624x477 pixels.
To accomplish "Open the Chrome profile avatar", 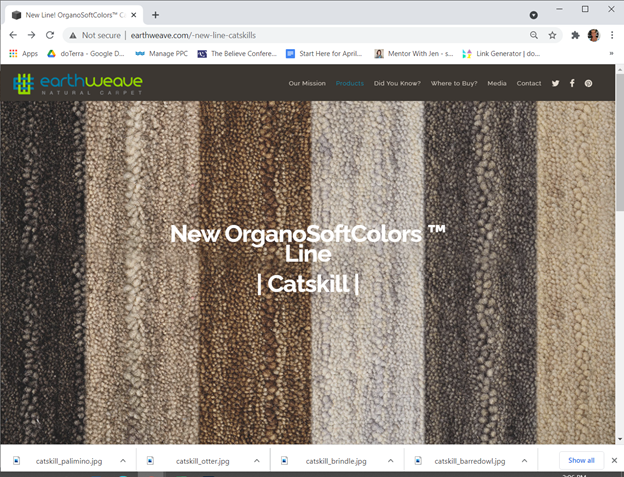I will point(593,35).
